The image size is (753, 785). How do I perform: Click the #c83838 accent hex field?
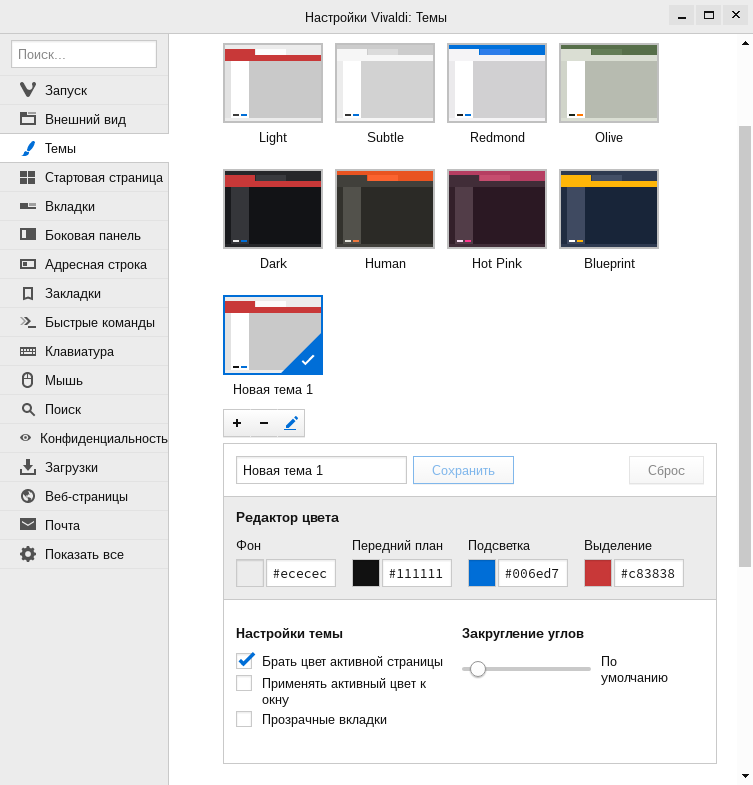(x=649, y=573)
